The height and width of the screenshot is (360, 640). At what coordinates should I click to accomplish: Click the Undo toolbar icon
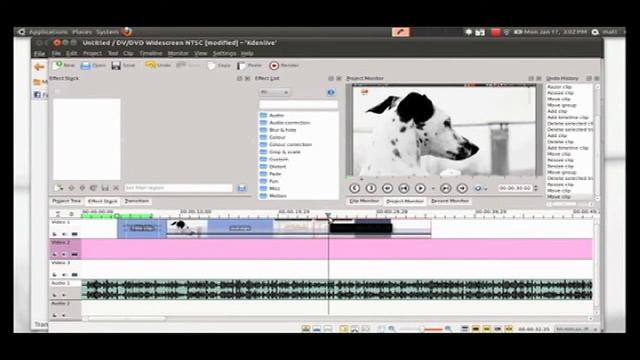(x=150, y=65)
